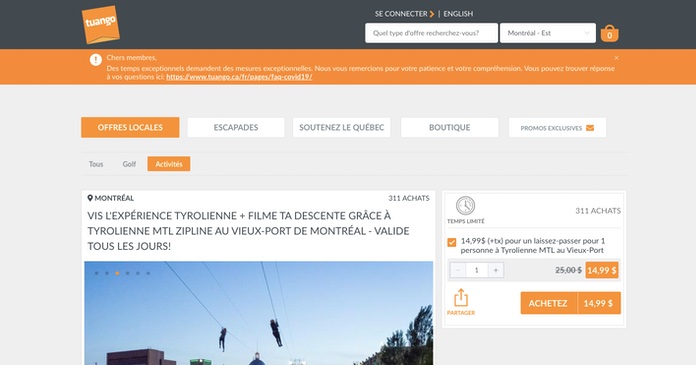Click Se connecter link
Image resolution: width=696 pixels, height=365 pixels.
401,14
